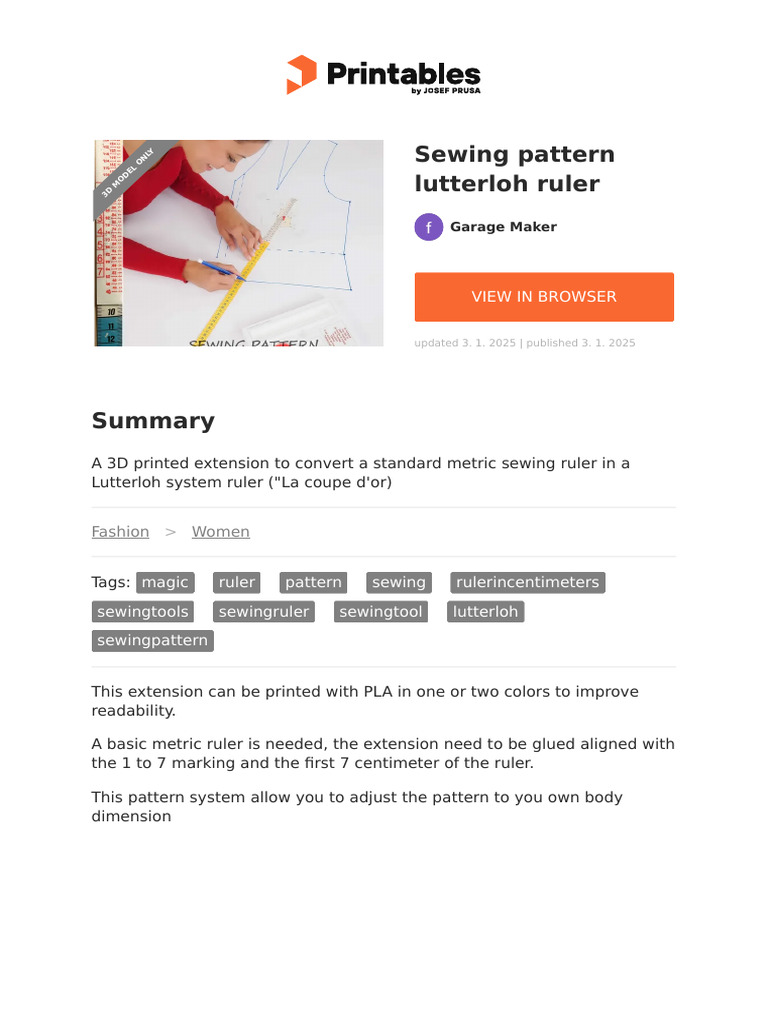Select the sewingruler tag
Viewport: 768px width, 1024px height.
(264, 611)
